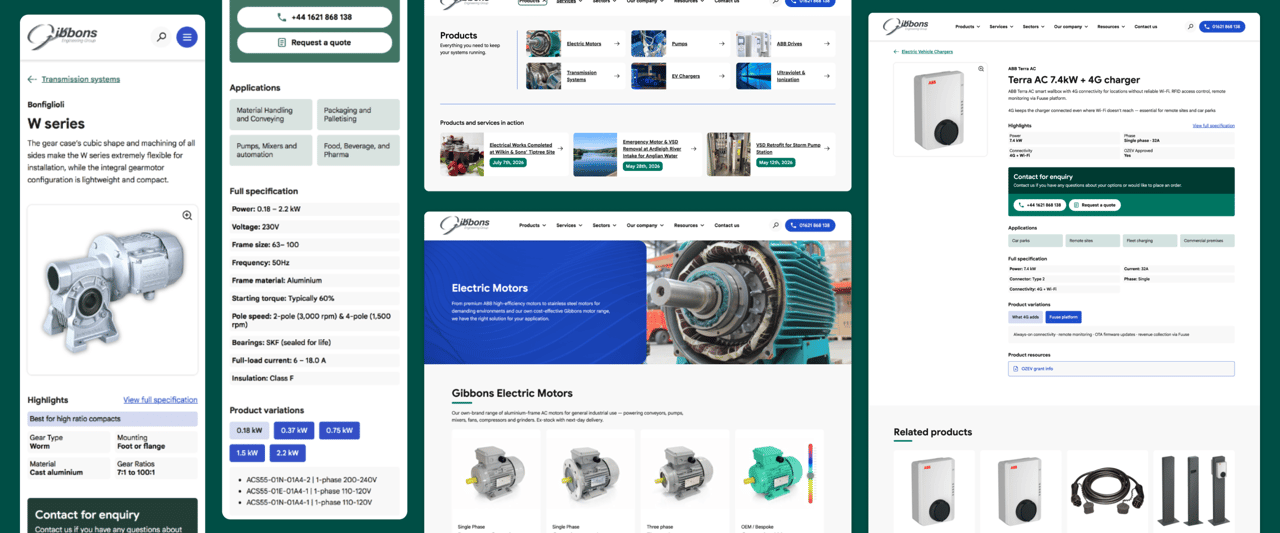Click the arrow on the Transmission Systems card
The image size is (1280, 533).
[617, 76]
